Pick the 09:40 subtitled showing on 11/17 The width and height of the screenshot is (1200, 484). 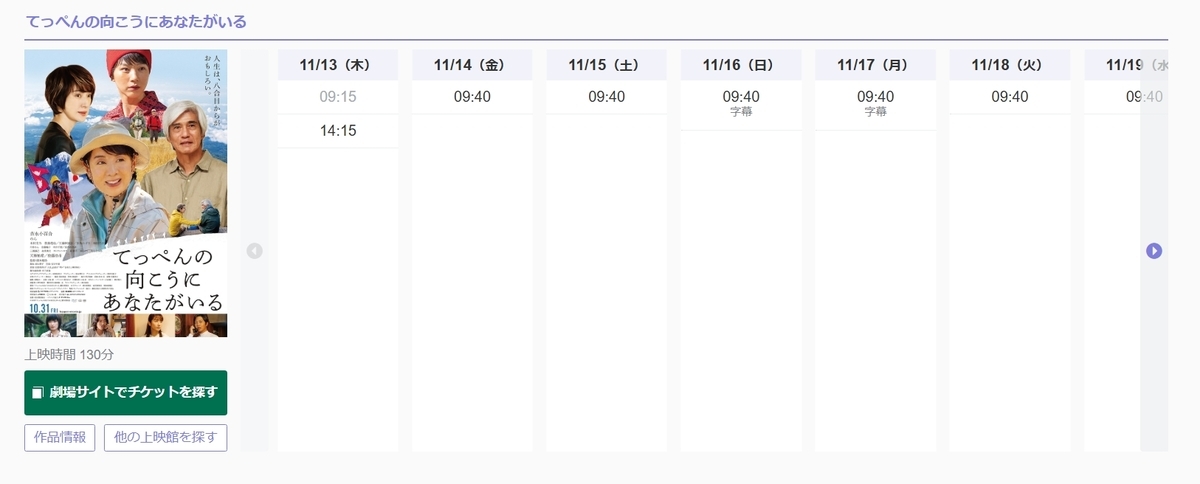tap(875, 104)
